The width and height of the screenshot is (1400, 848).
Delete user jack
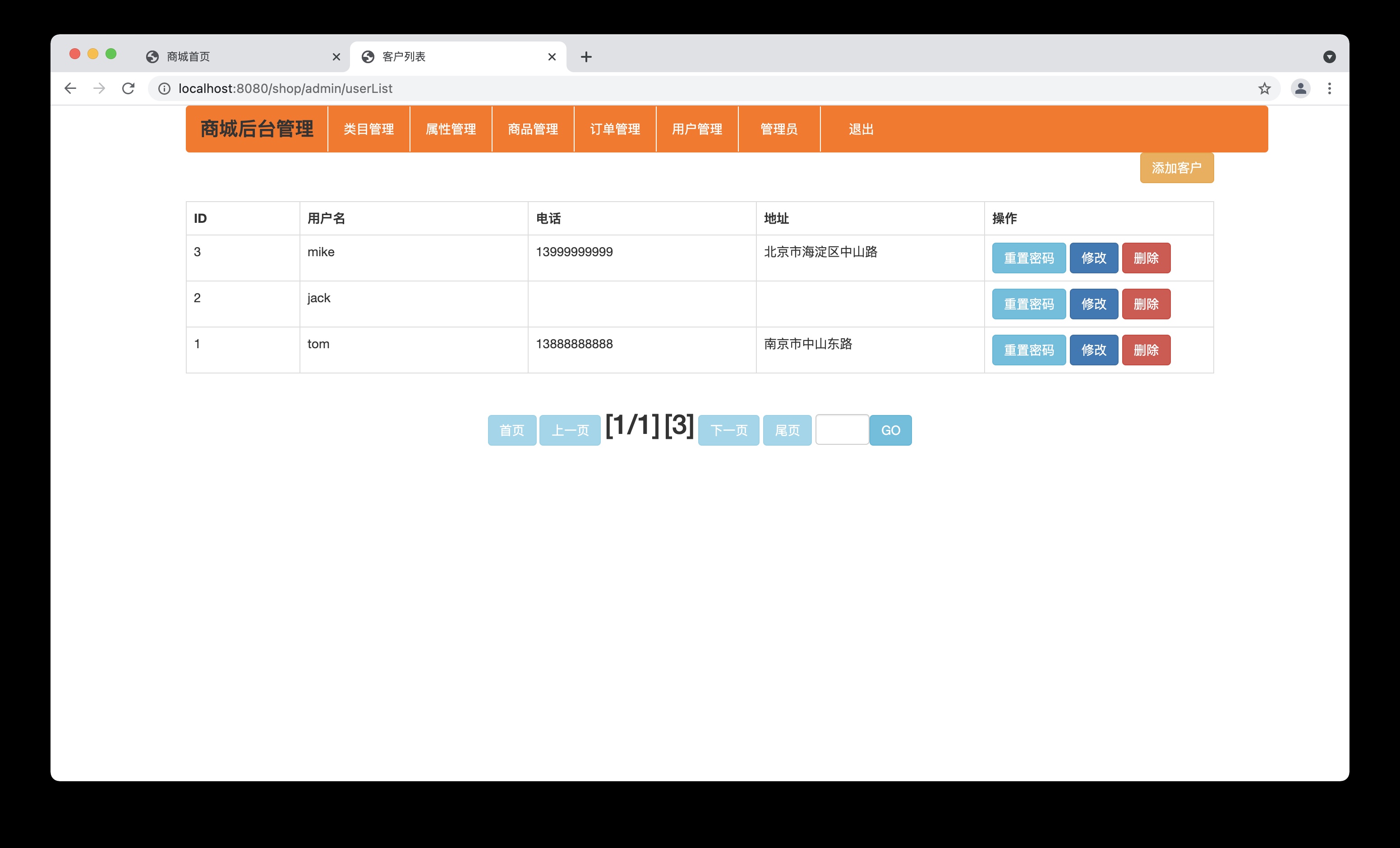coord(1146,304)
